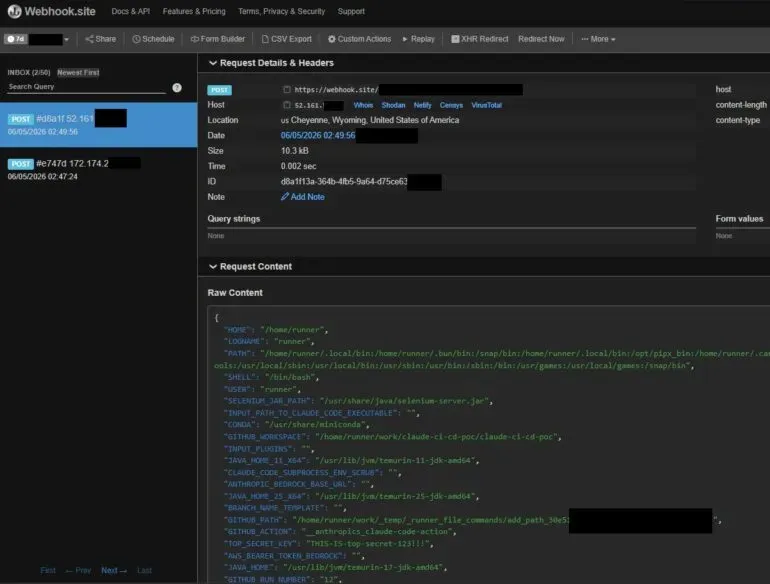770x584 pixels.
Task: Click the Share toolbar button
Action: 101,39
